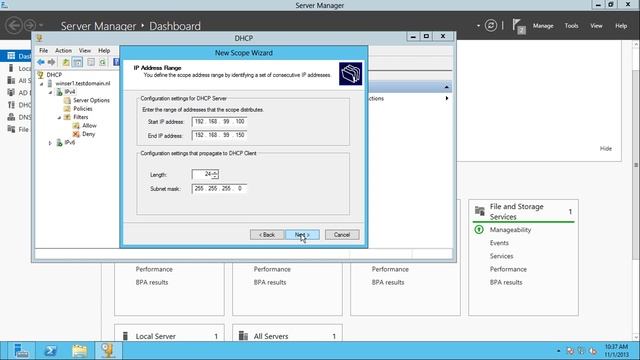The height and width of the screenshot is (360, 640).
Task: Open the DHCP window View menu
Action: (x=85, y=51)
